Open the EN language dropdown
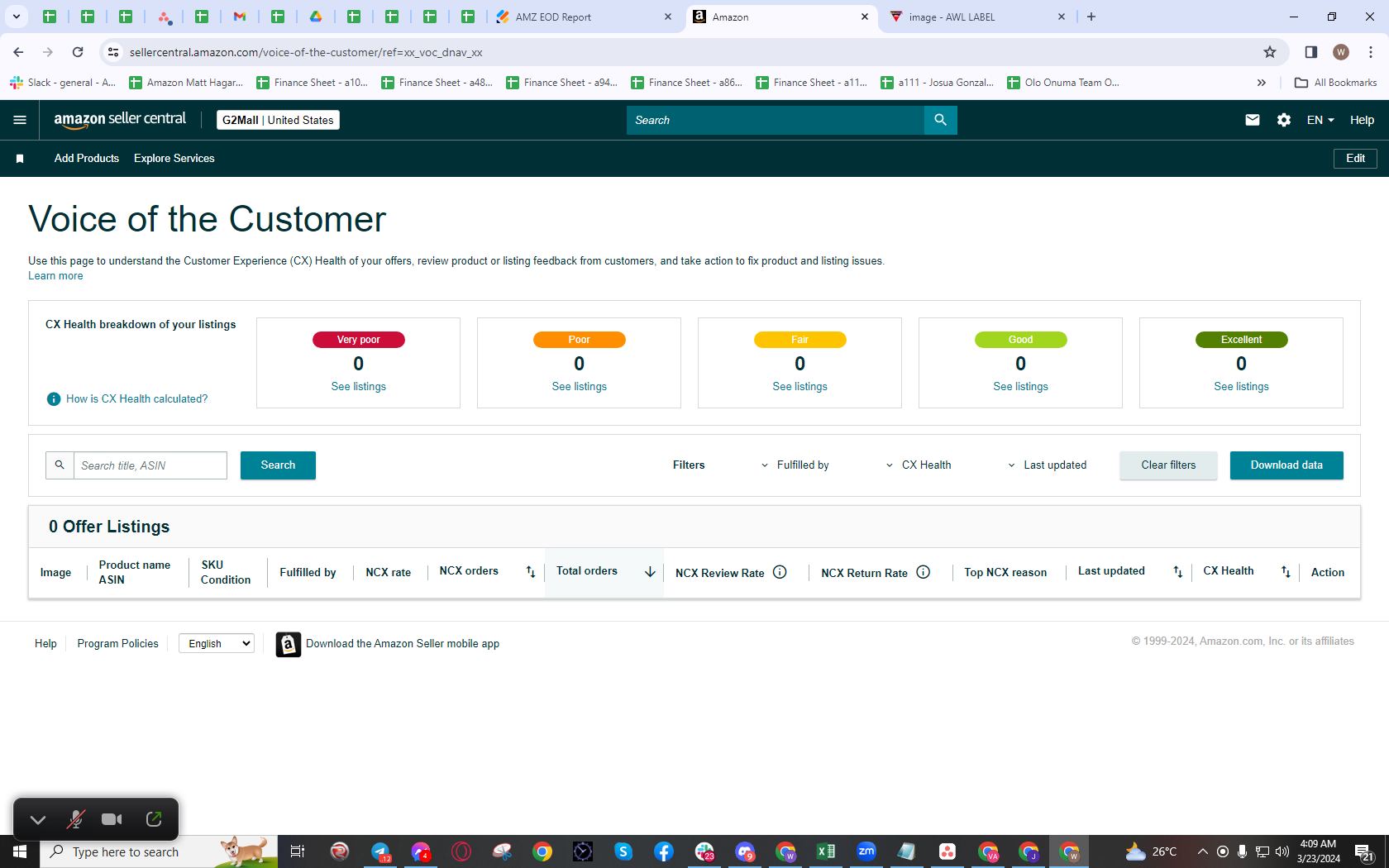 [1320, 120]
